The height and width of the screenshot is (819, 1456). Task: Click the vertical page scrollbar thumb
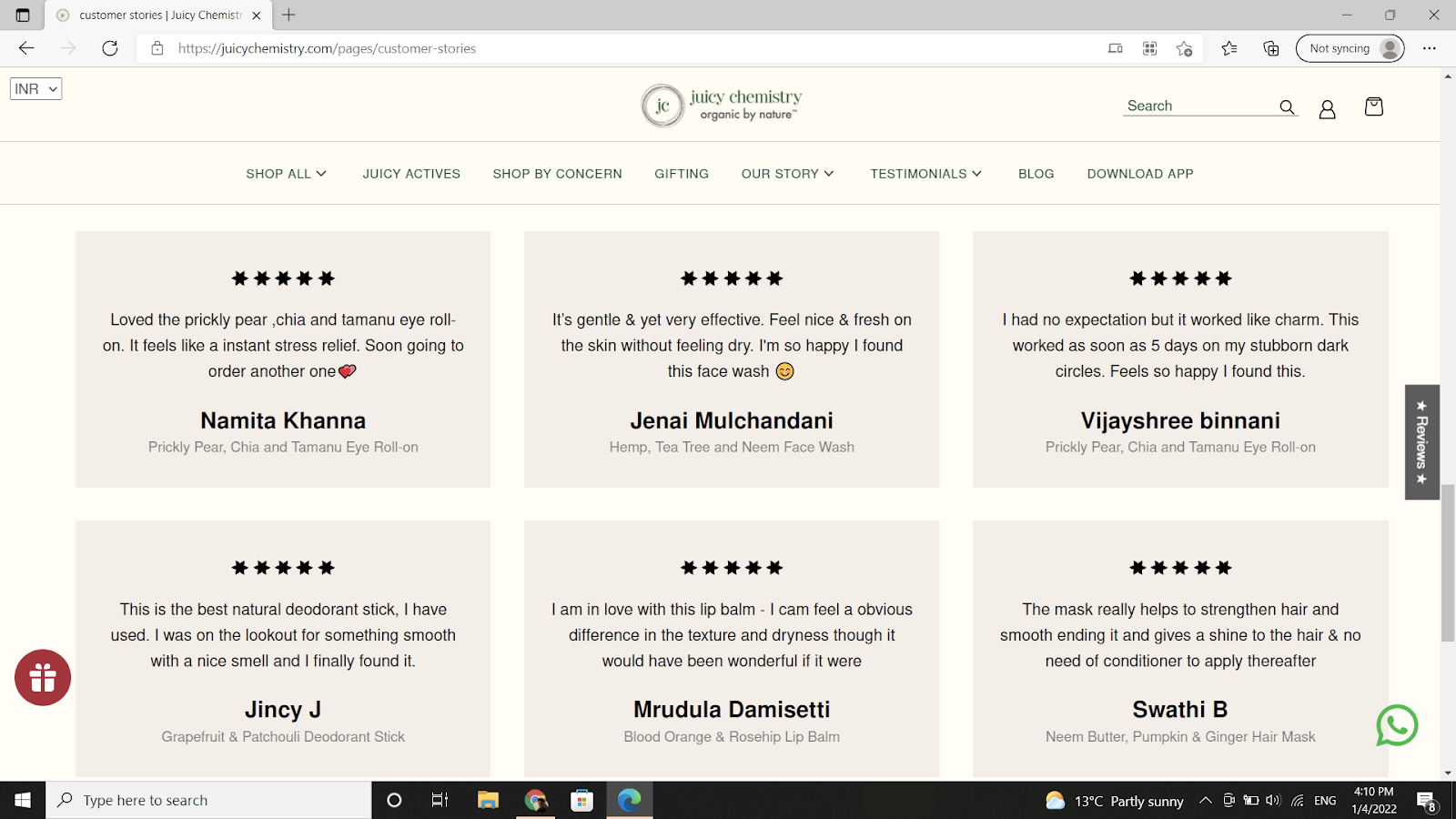point(1448,563)
